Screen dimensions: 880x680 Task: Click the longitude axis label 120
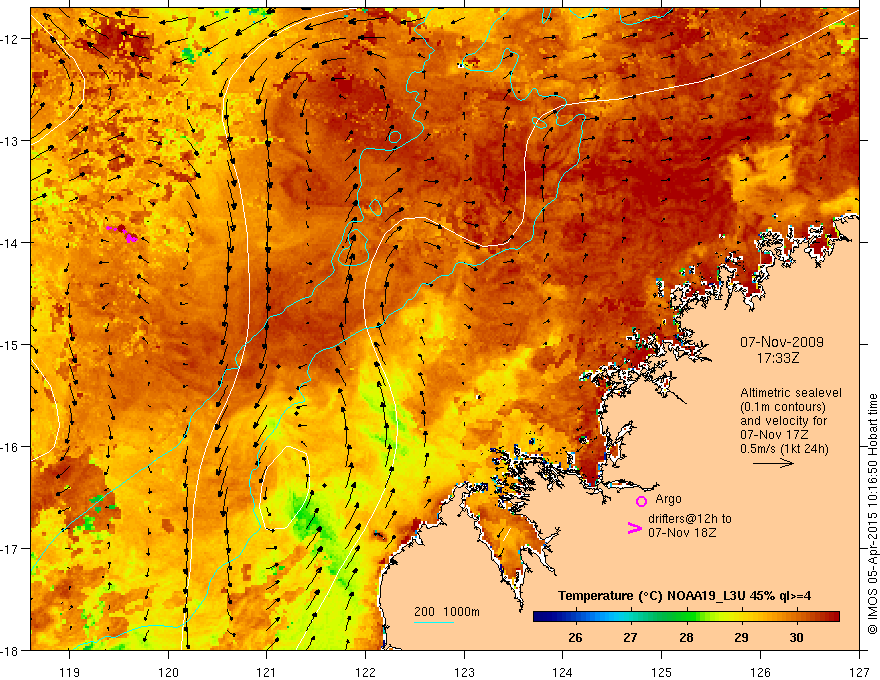tap(168, 672)
